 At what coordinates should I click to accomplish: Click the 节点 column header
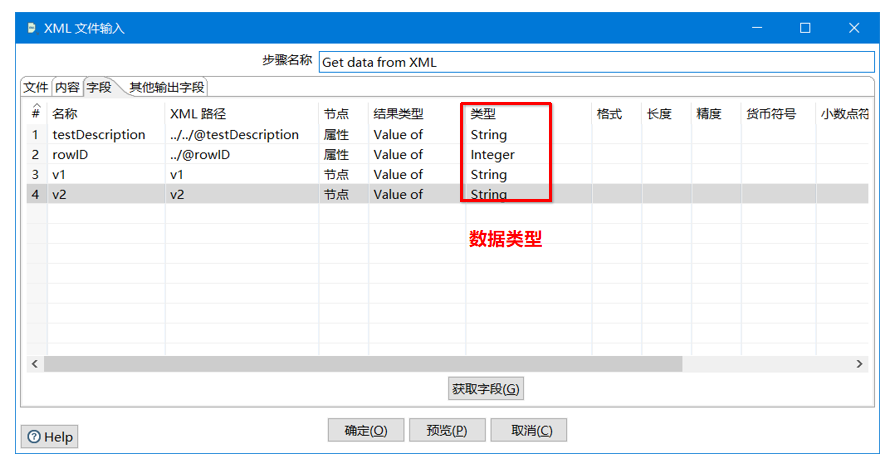344,114
